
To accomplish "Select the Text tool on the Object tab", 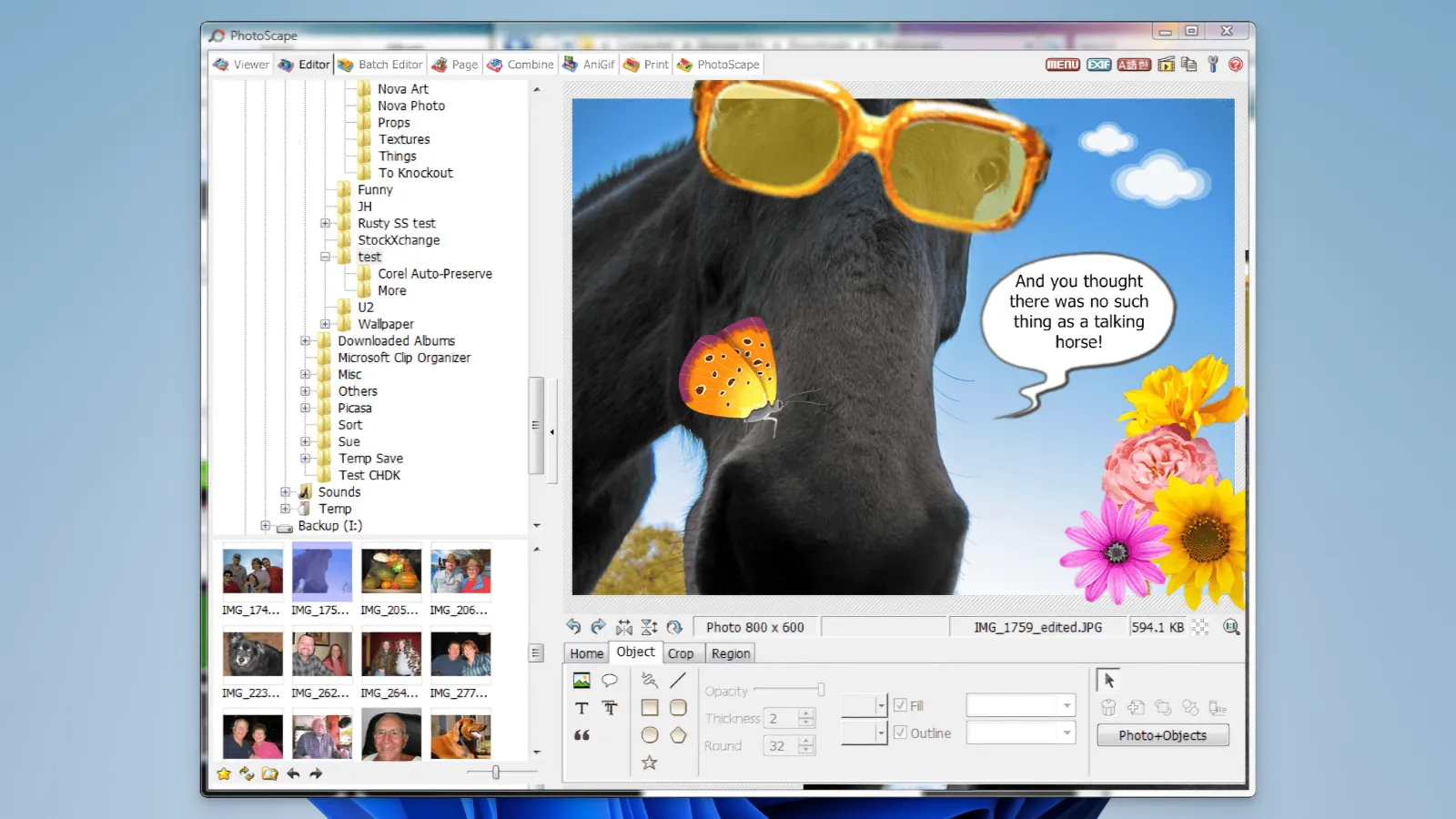I will coord(582,709).
